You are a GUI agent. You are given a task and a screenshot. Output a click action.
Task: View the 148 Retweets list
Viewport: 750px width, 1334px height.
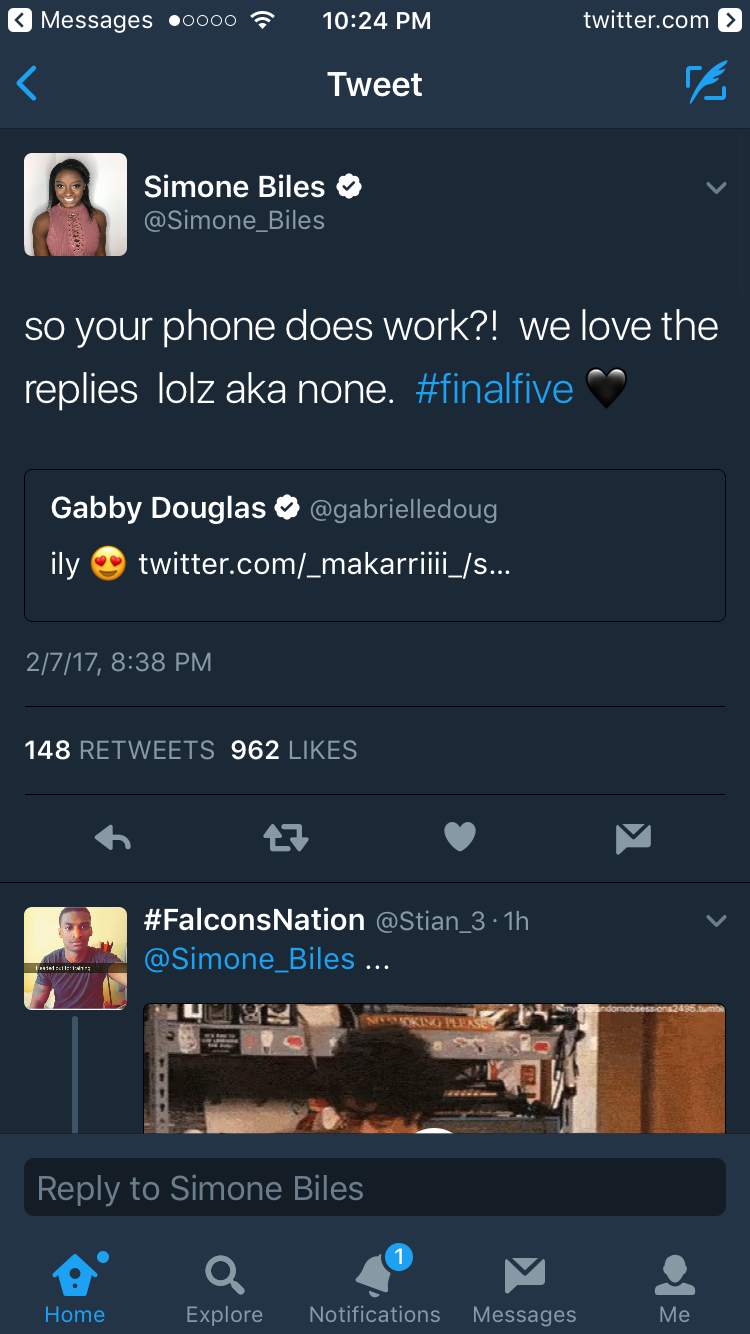pos(120,751)
